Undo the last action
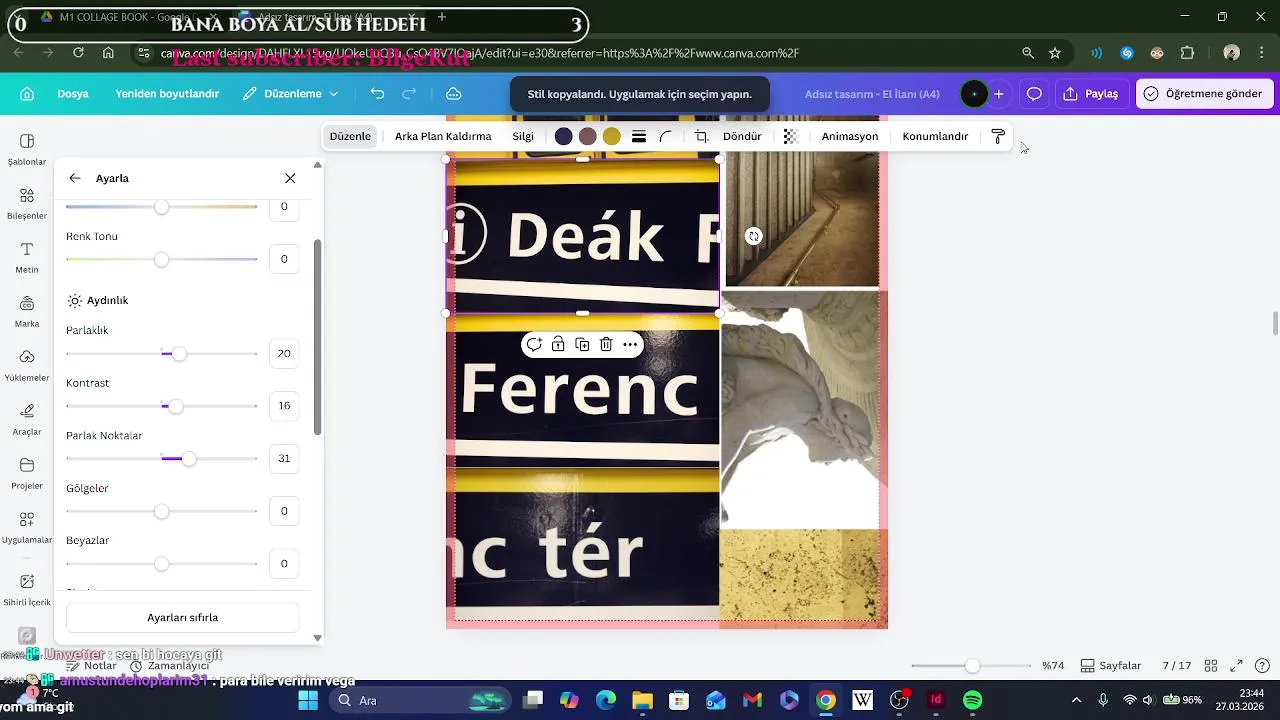The height and width of the screenshot is (720, 1280). pyautogui.click(x=377, y=94)
